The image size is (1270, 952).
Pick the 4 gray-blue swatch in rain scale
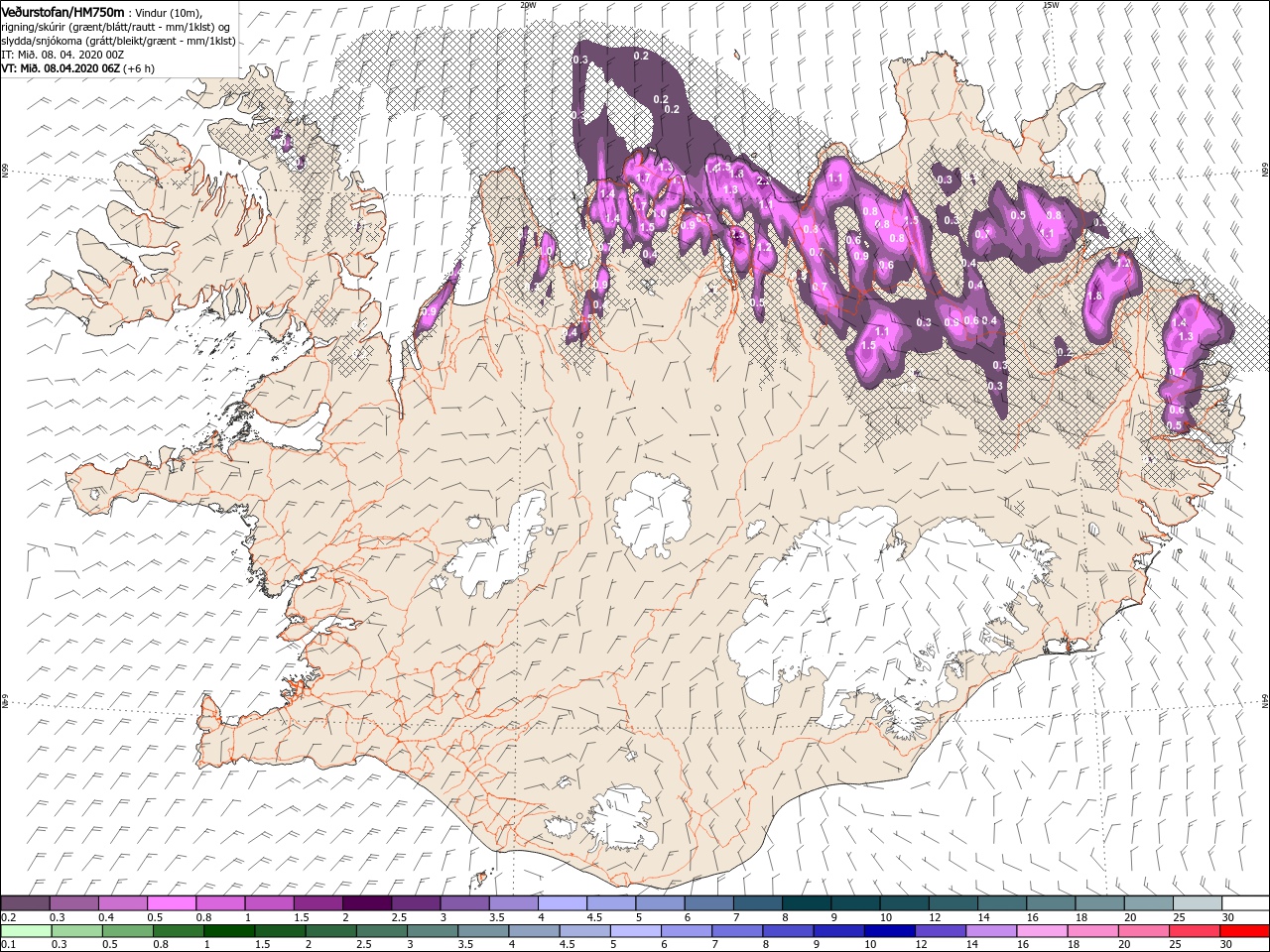pos(535,931)
